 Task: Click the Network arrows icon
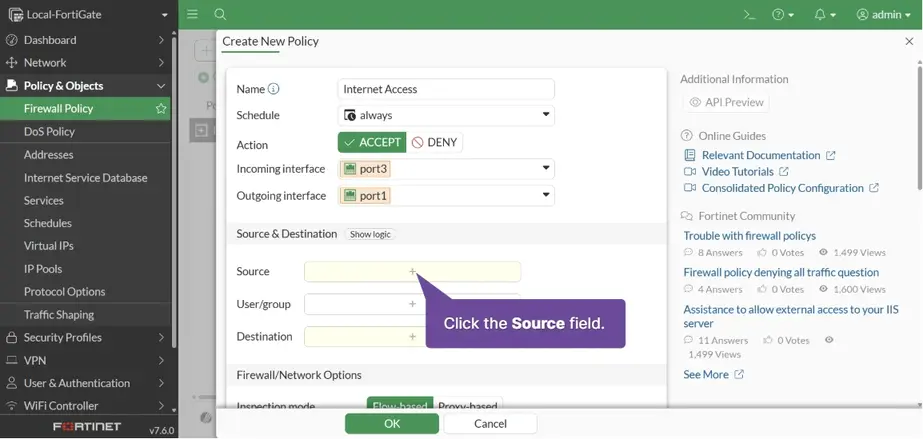(x=11, y=63)
